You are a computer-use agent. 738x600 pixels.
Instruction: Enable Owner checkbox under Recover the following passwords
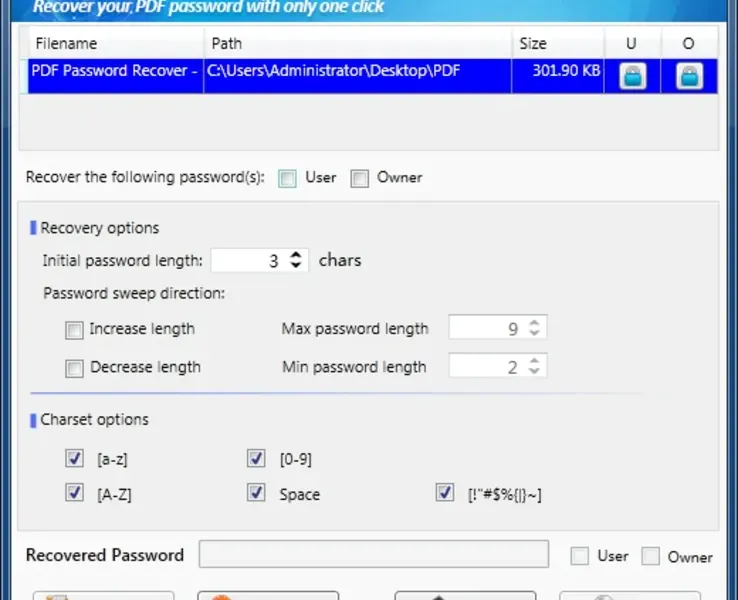pyautogui.click(x=360, y=178)
